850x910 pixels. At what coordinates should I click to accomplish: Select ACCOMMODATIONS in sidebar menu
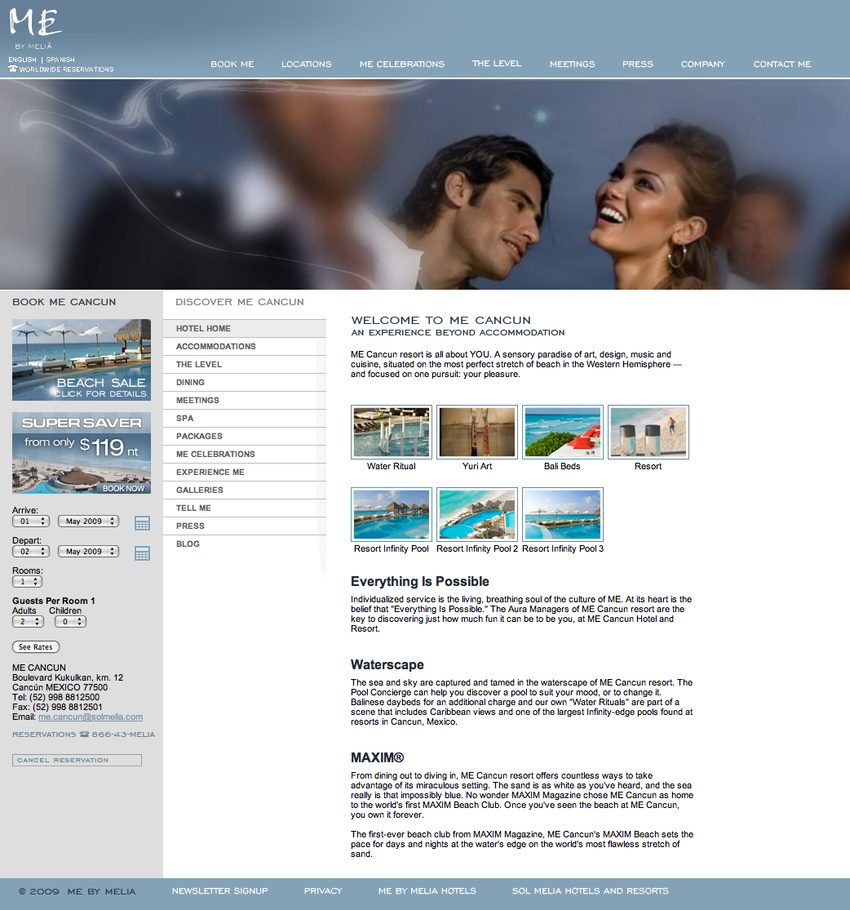pyautogui.click(x=244, y=346)
